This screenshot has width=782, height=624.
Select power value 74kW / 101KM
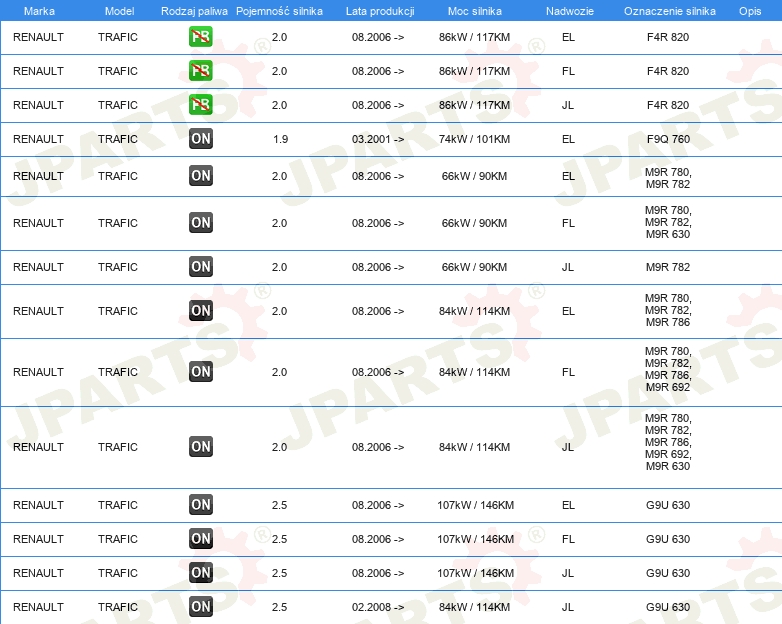pyautogui.click(x=474, y=139)
